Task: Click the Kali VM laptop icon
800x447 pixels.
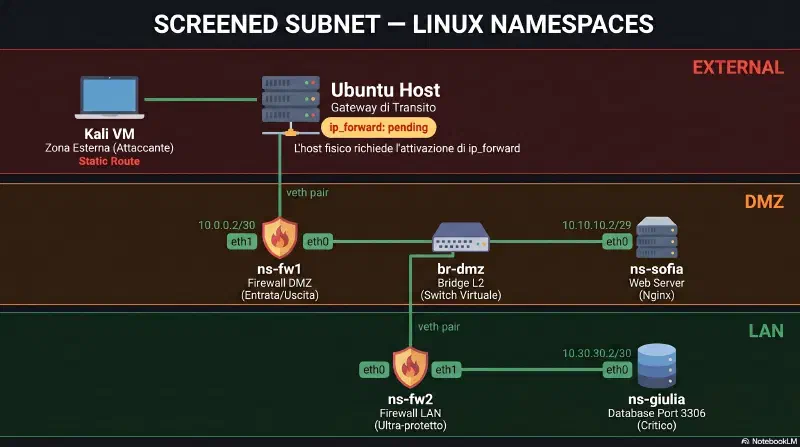Action: tap(109, 97)
